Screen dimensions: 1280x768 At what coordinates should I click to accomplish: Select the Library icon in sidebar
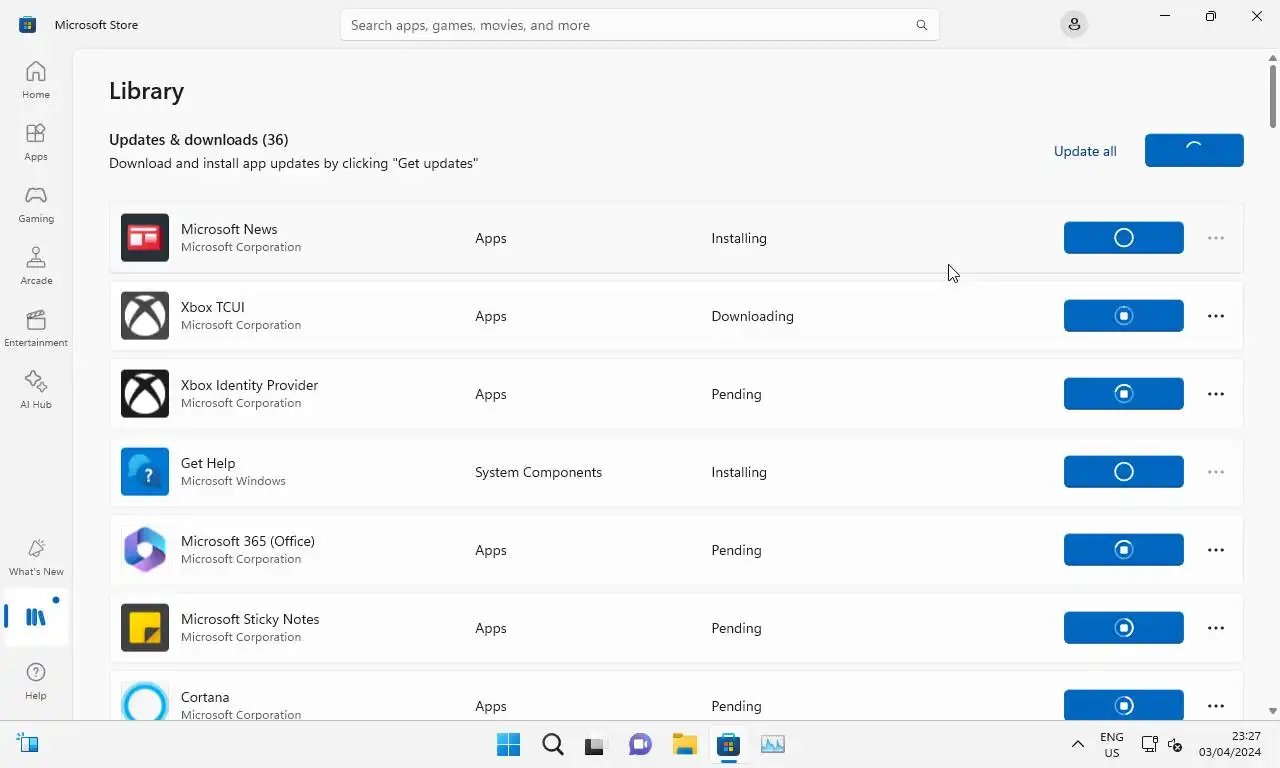click(x=36, y=617)
